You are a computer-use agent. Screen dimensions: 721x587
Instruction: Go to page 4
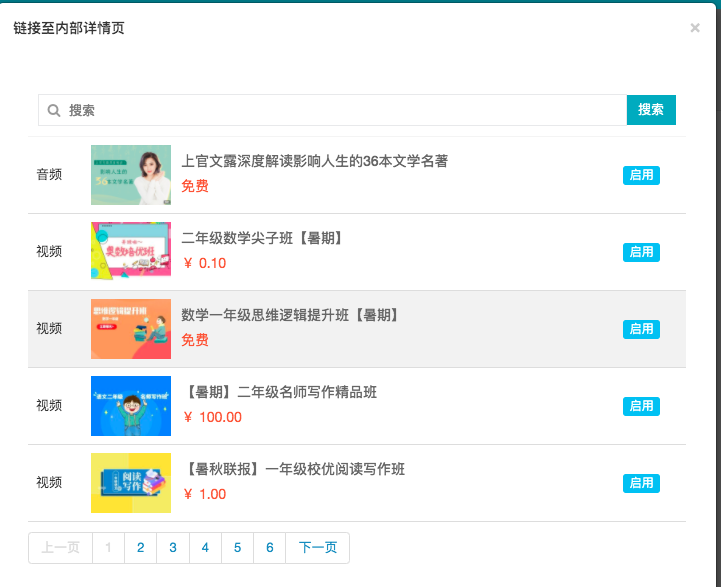click(x=205, y=548)
